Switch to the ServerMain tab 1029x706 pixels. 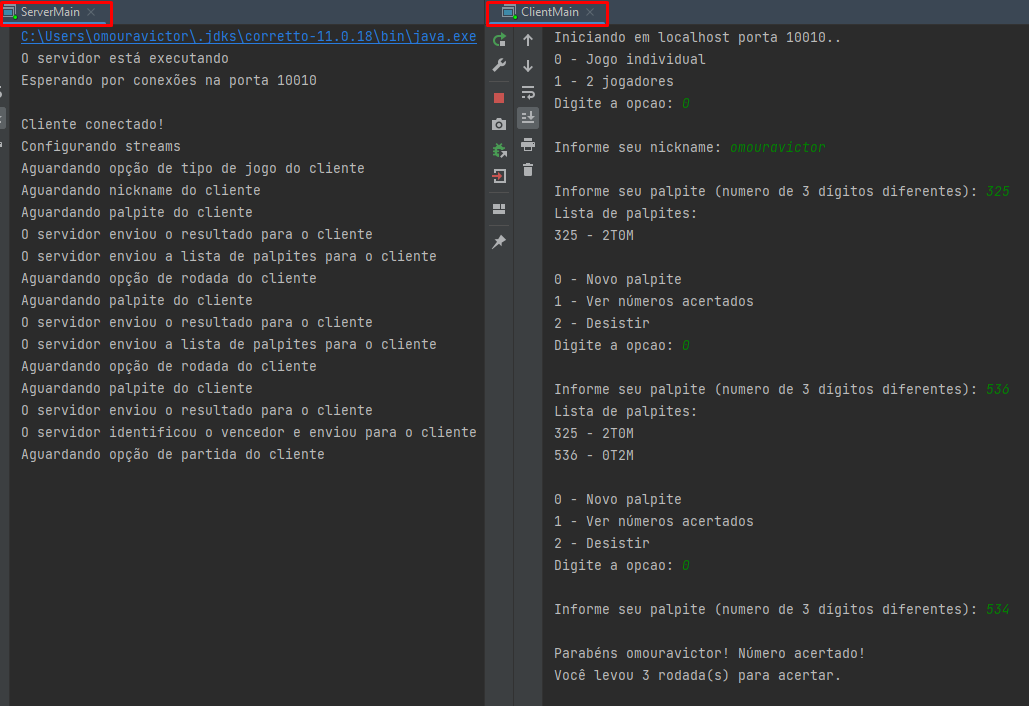(50, 12)
